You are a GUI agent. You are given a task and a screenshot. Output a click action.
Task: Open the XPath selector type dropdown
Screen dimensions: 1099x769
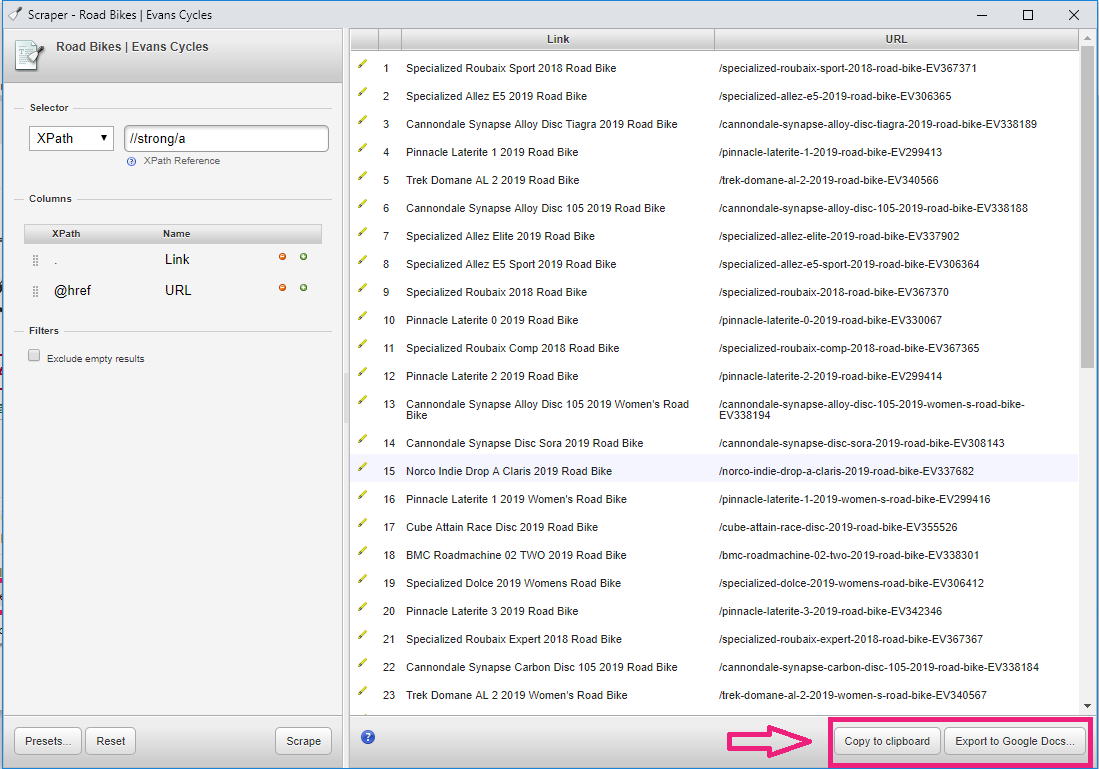tap(71, 138)
